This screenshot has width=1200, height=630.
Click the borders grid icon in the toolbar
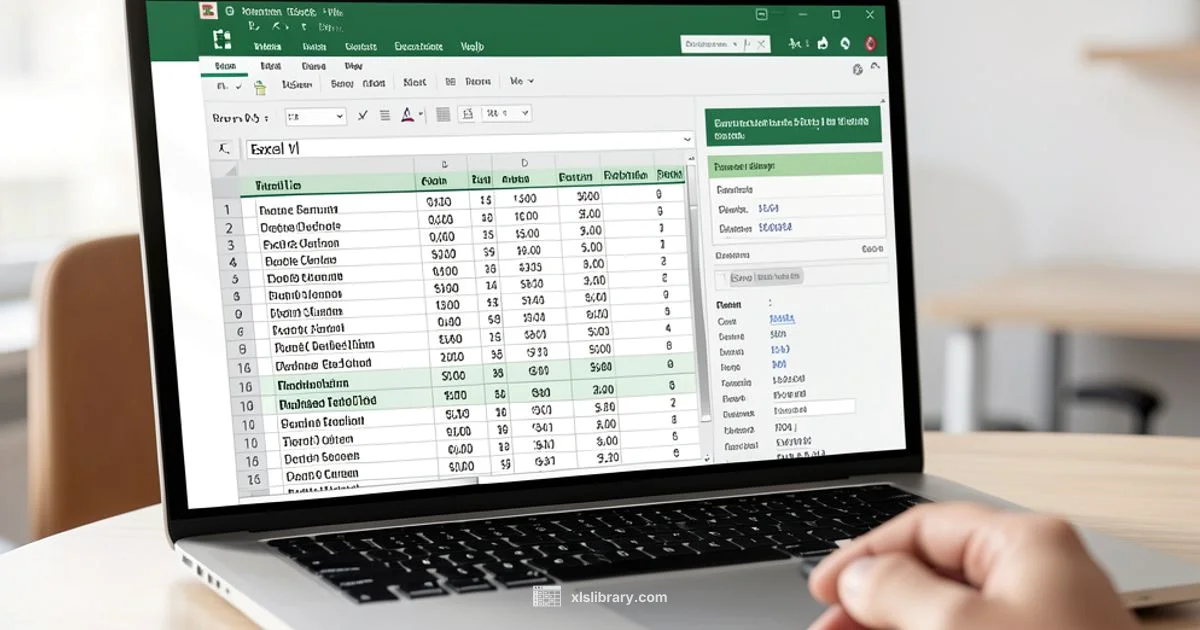pyautogui.click(x=442, y=115)
